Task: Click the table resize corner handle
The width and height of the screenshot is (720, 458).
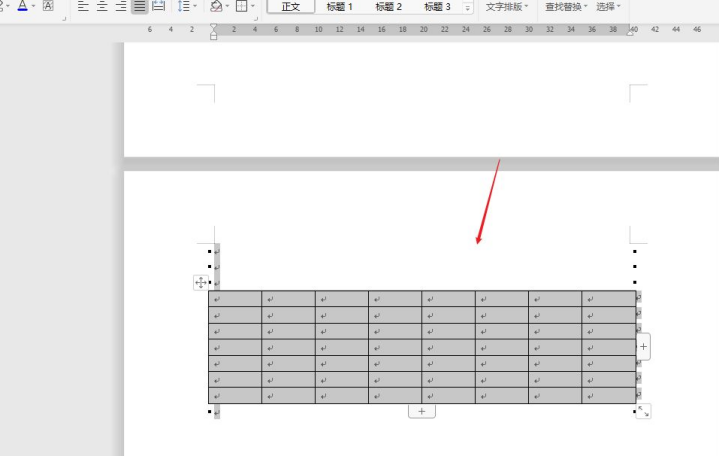Action: [643, 411]
